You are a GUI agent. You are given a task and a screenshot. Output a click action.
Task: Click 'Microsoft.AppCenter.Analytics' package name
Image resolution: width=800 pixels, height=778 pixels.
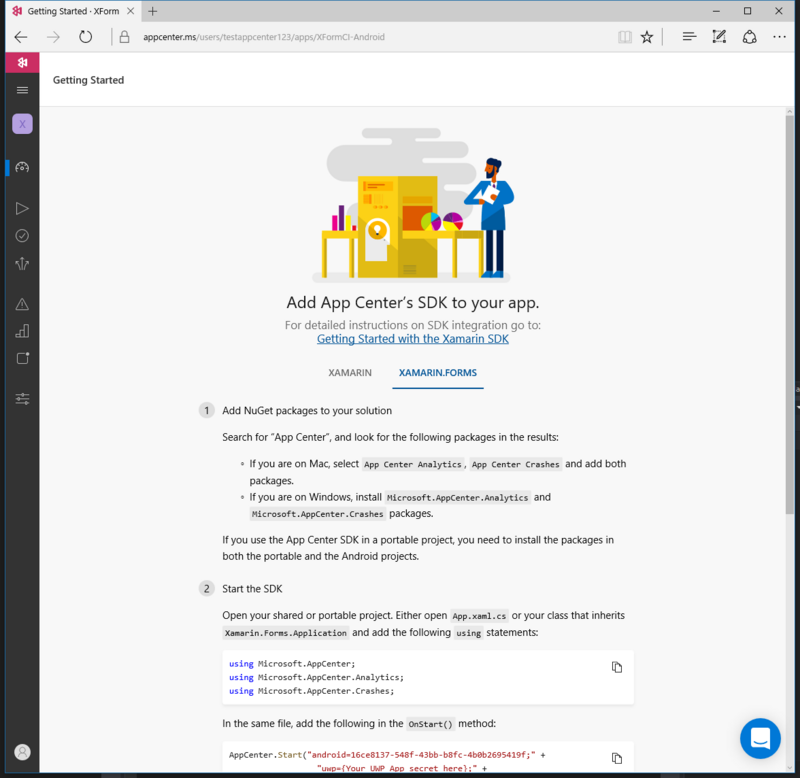tap(457, 497)
